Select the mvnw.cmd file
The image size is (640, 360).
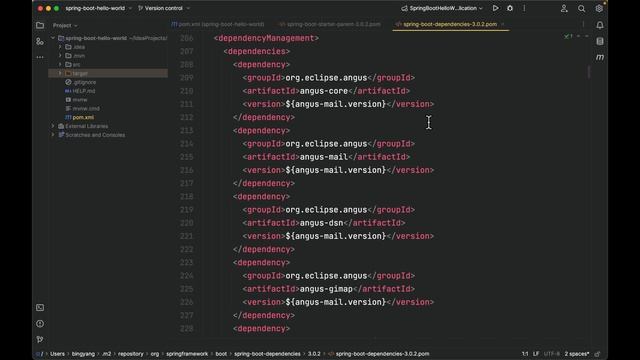tap(86, 109)
